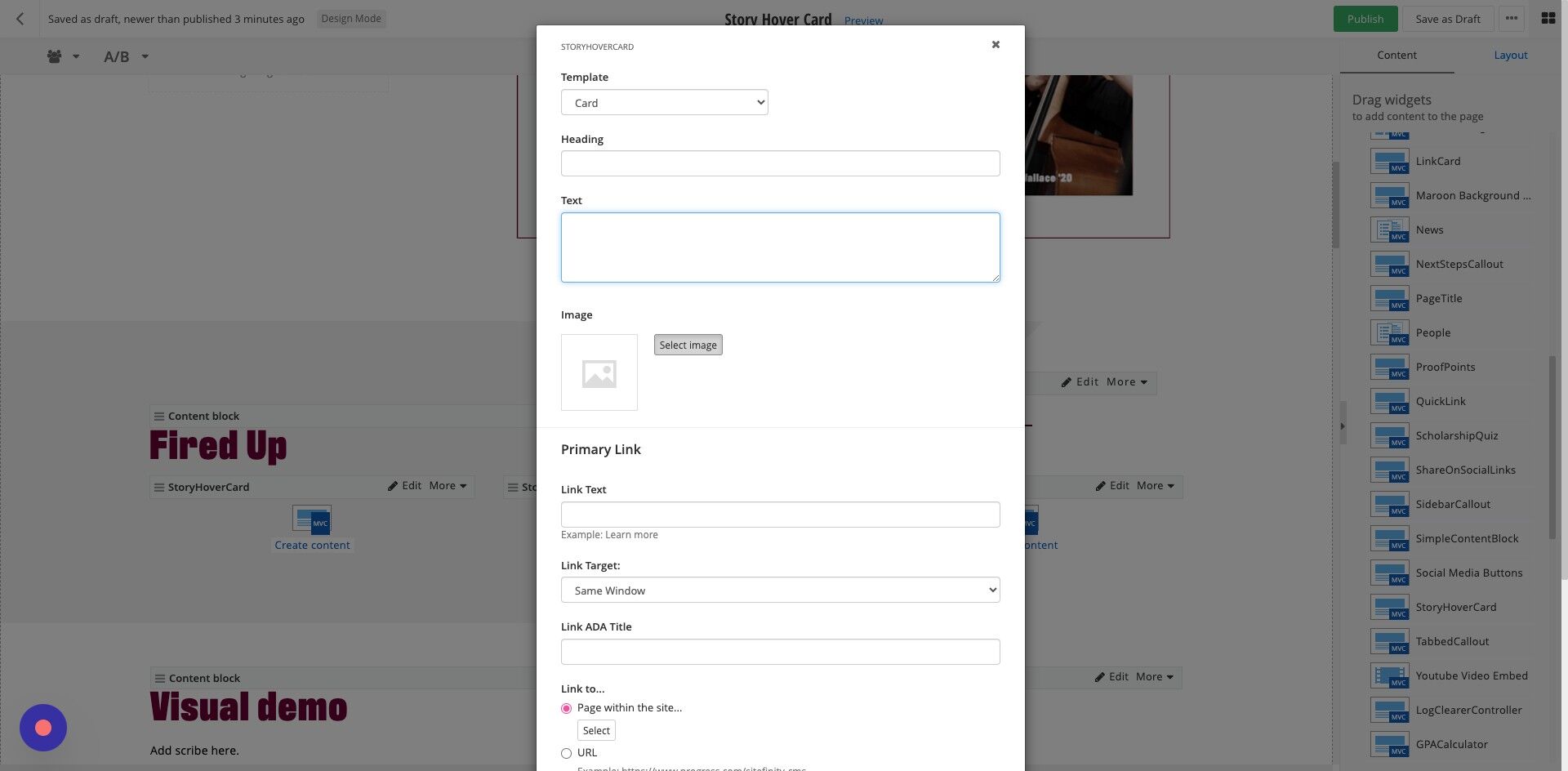Click the SidebarCallout widget icon
The height and width of the screenshot is (771, 1568).
1390,505
